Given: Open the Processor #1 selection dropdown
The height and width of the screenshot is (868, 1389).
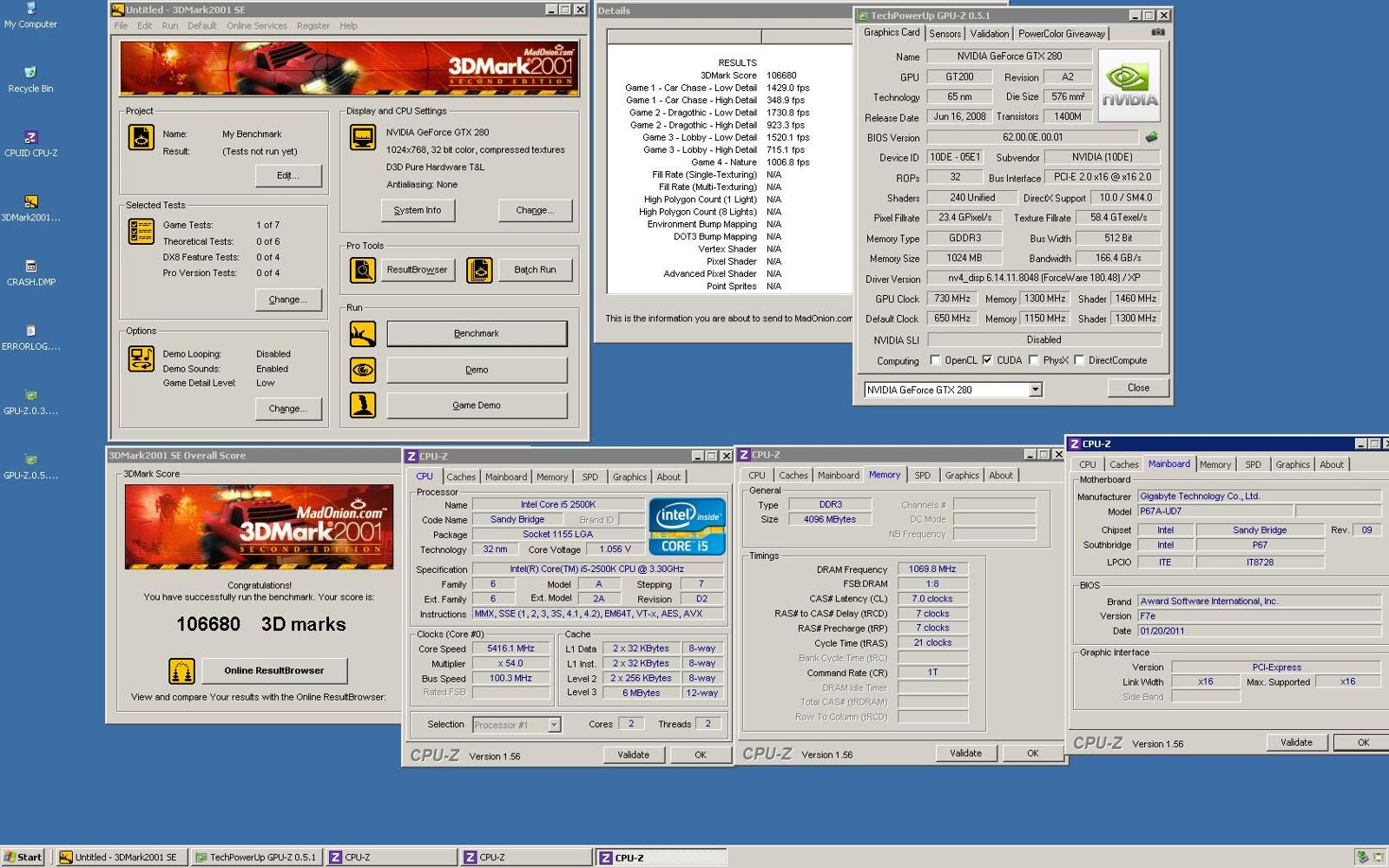Looking at the screenshot, I should [554, 725].
